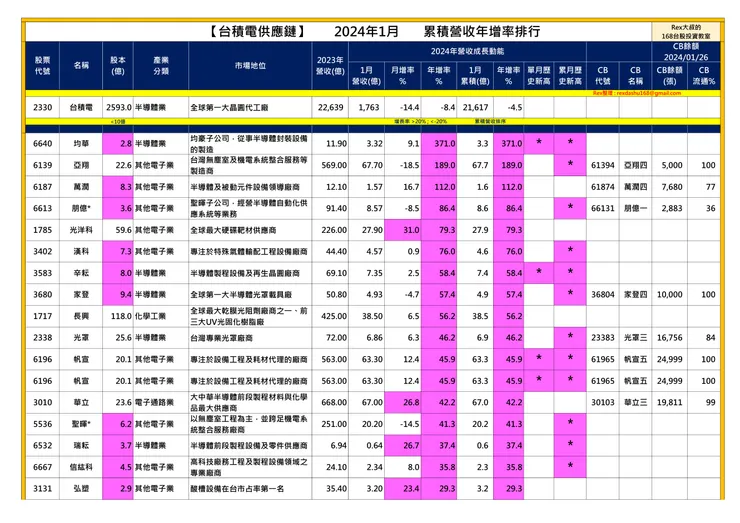Click the 69.10 revenue cell for 辛耘
Viewport: 740px width, 523px height.
pos(330,273)
